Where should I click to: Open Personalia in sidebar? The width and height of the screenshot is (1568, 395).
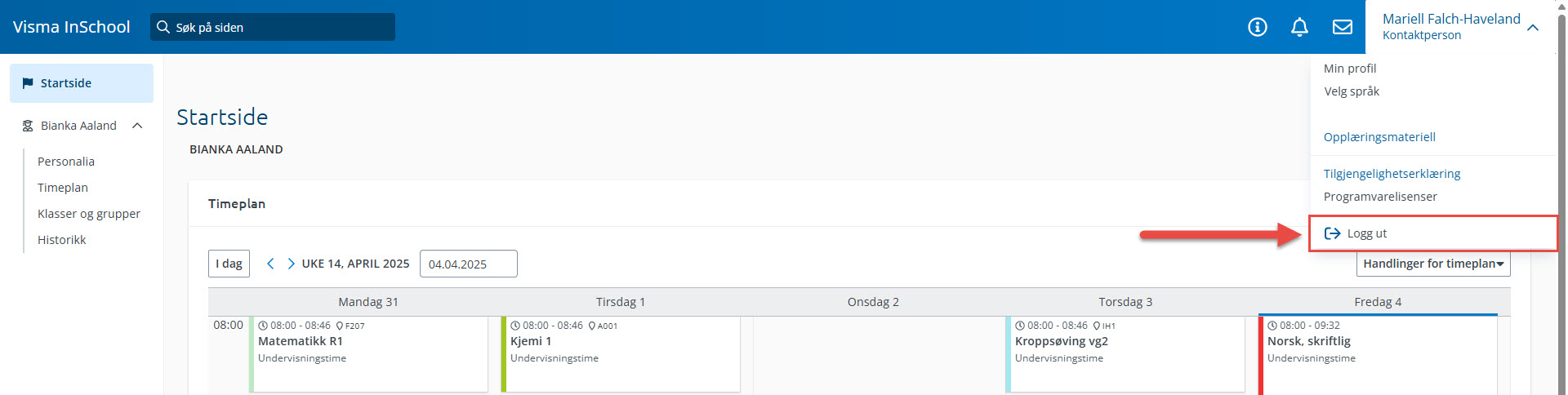pos(66,162)
